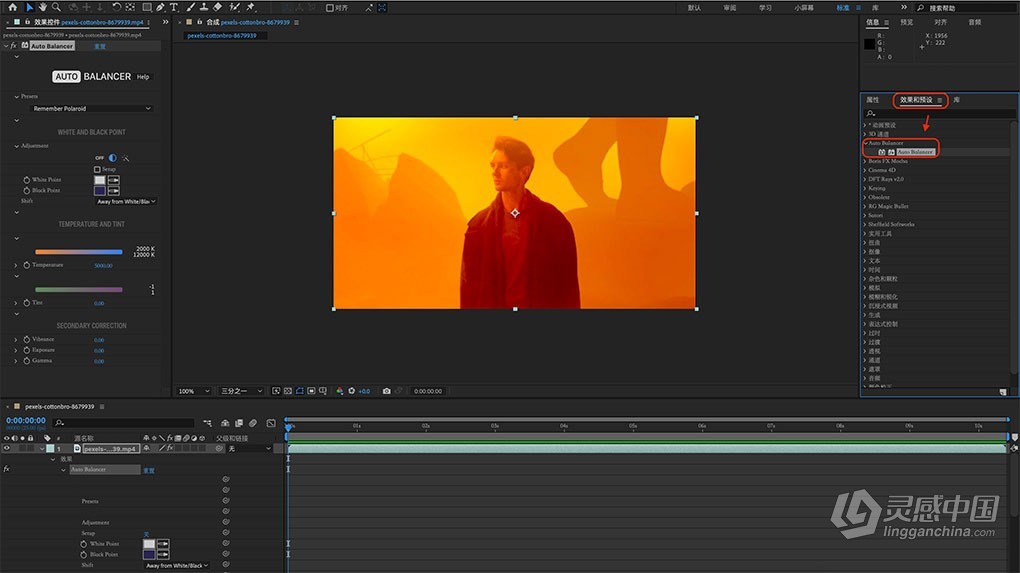Expand the Boris FX Mocha effects category
This screenshot has height=573, width=1020.
(x=865, y=161)
